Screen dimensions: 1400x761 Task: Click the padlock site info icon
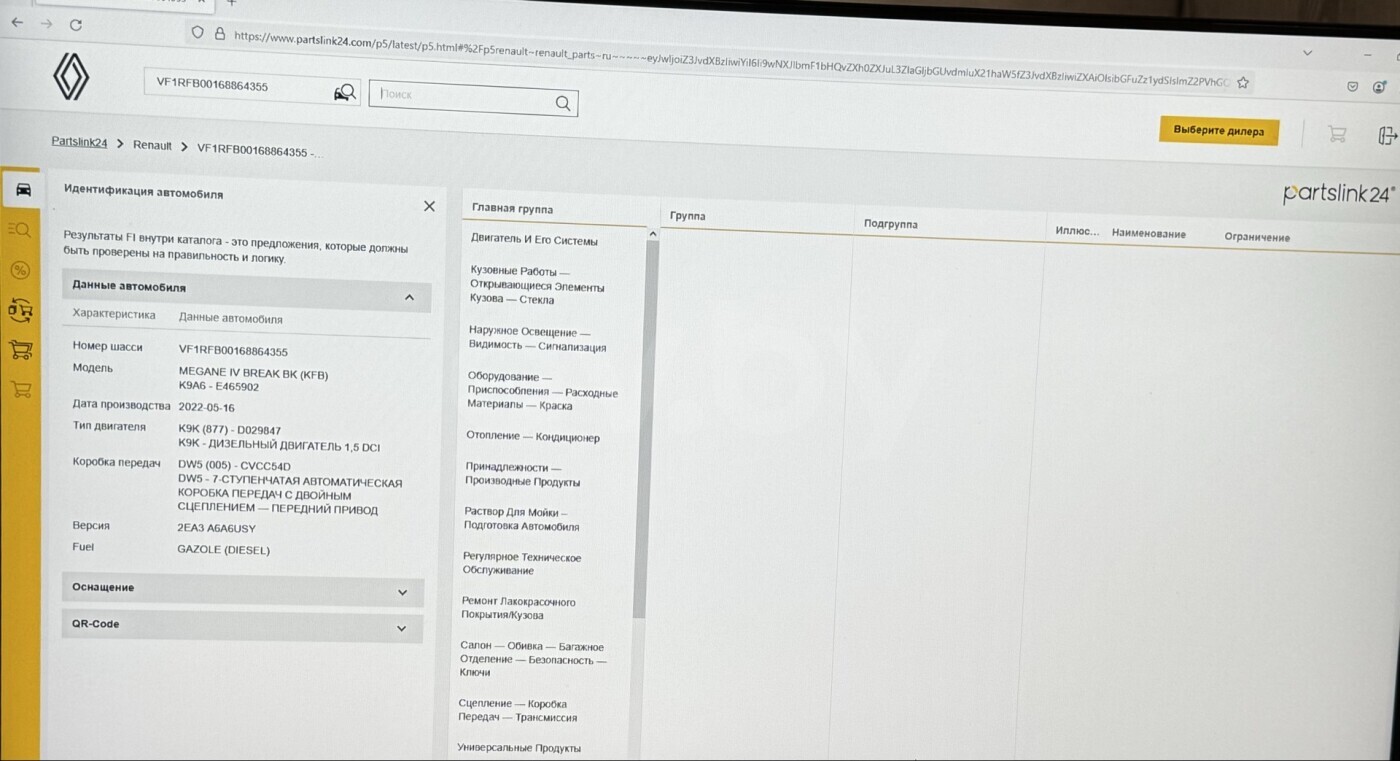click(x=220, y=33)
